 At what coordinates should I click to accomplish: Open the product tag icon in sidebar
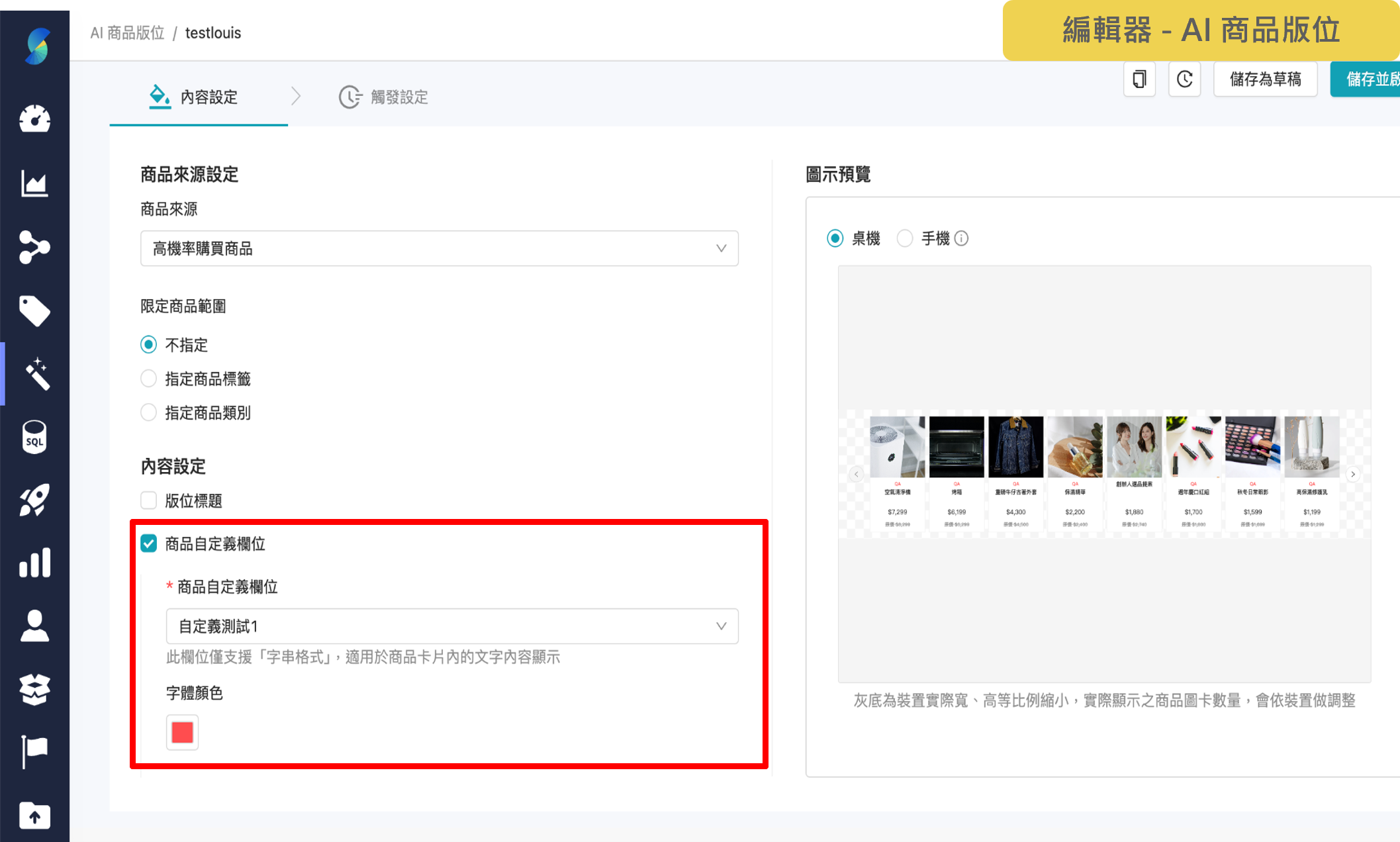(x=35, y=310)
